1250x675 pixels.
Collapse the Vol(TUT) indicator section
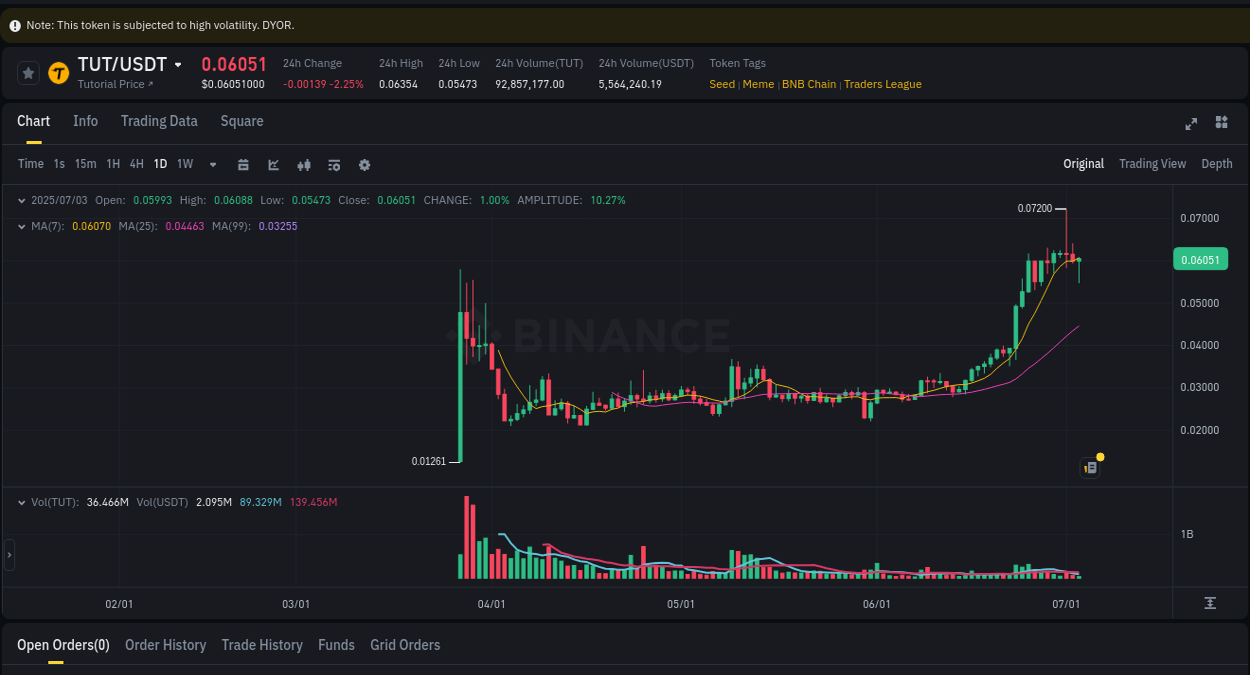pos(22,502)
